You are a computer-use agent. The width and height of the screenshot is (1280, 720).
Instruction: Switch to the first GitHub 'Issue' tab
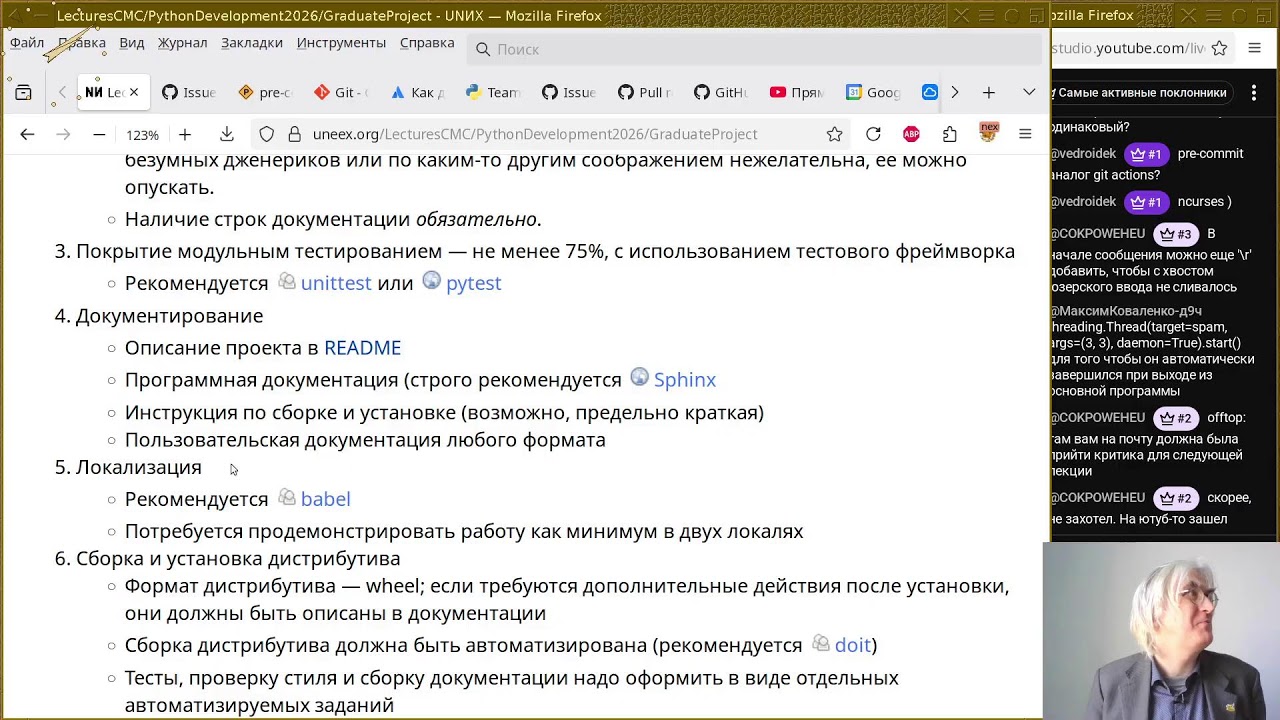[x=189, y=92]
